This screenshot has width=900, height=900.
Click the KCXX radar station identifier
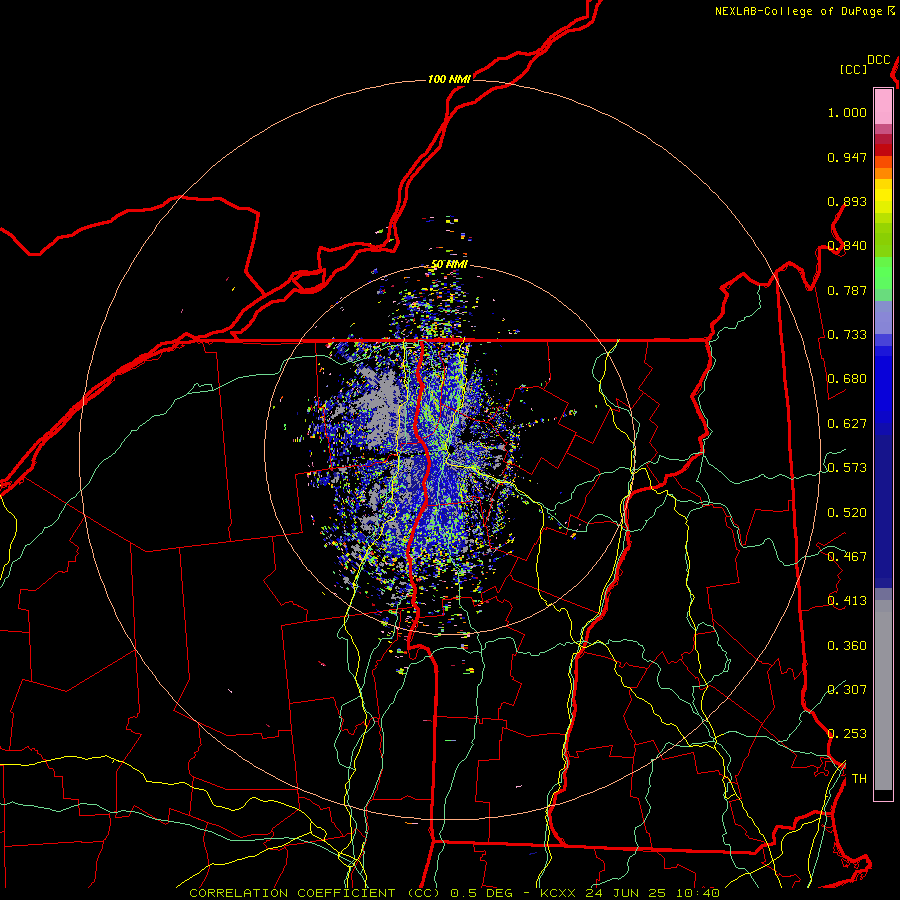(557, 893)
